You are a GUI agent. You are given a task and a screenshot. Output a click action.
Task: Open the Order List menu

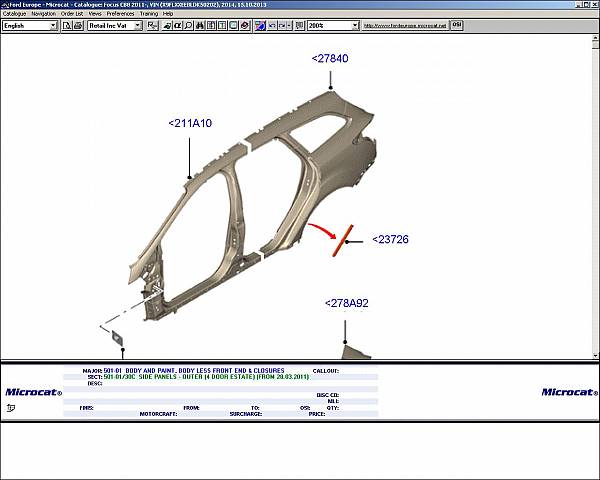[x=72, y=14]
